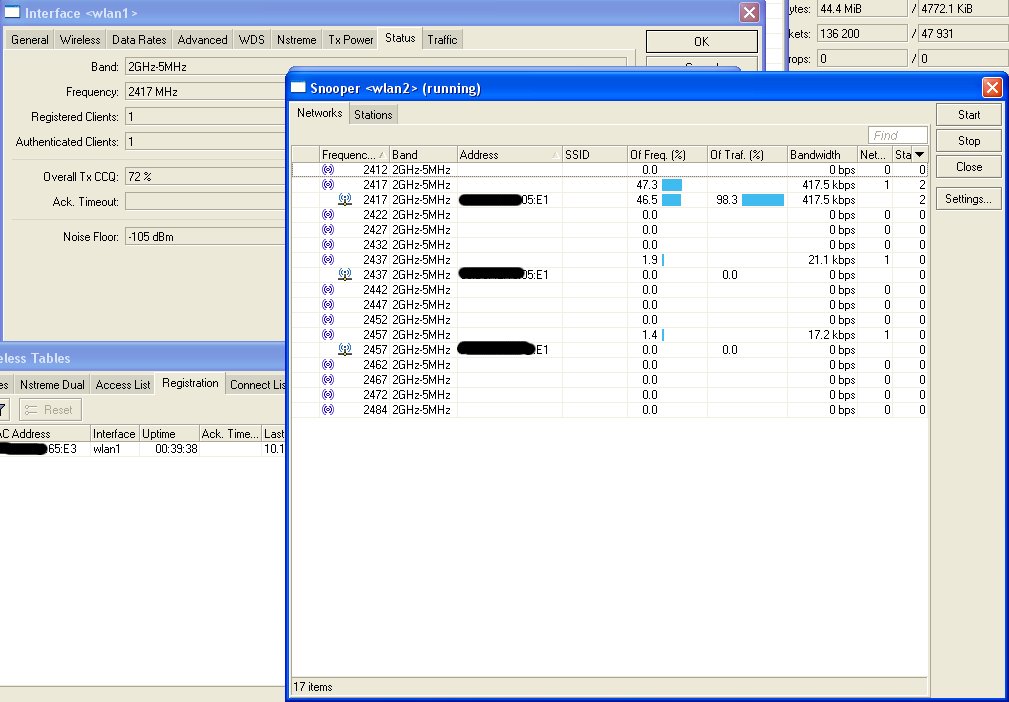Image resolution: width=1009 pixels, height=702 pixels.
Task: Click Start to begin snooping again
Action: point(967,114)
